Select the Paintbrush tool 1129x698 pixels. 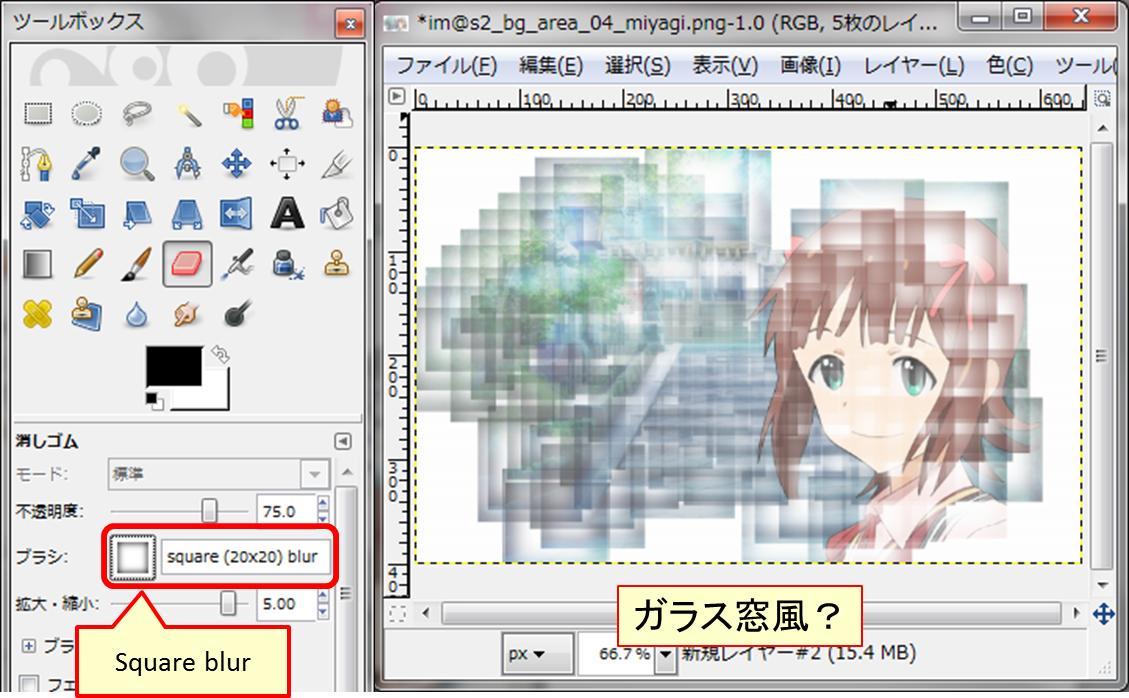tap(137, 264)
